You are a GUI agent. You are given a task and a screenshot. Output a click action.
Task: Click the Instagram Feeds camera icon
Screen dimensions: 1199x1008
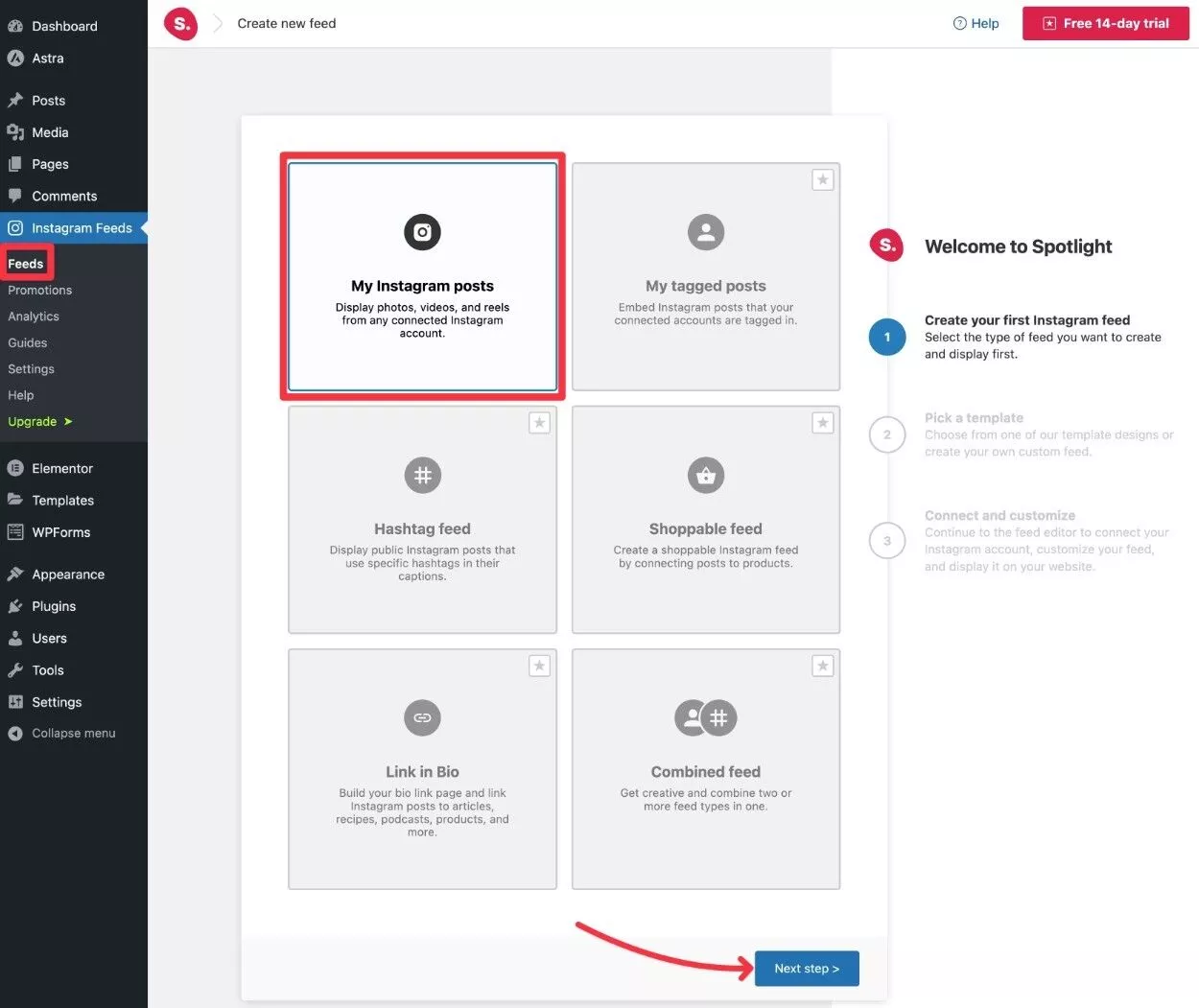click(15, 228)
